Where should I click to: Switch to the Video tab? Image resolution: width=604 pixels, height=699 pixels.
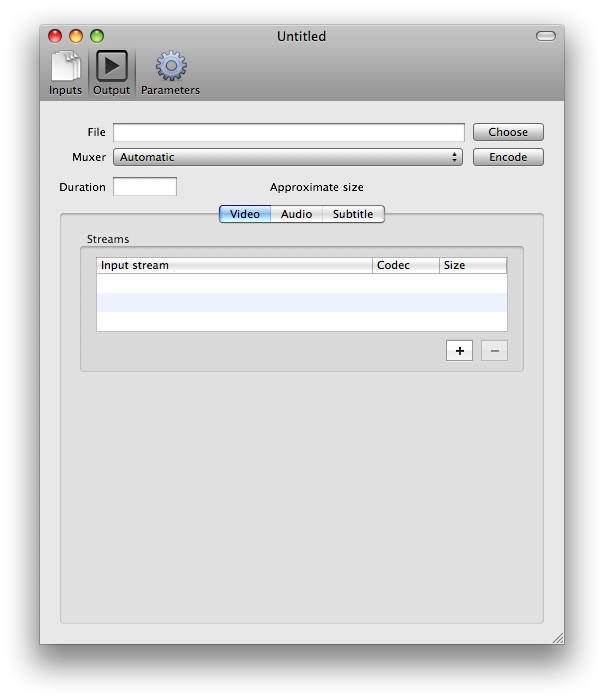coord(245,214)
